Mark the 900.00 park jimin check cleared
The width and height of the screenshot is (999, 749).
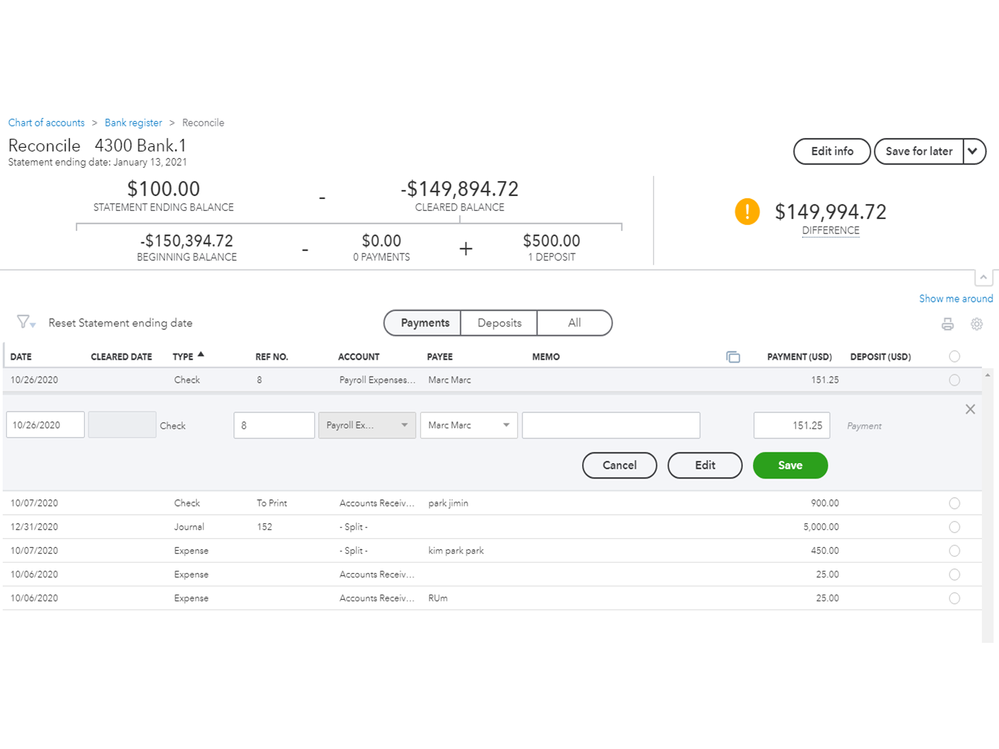click(954, 503)
